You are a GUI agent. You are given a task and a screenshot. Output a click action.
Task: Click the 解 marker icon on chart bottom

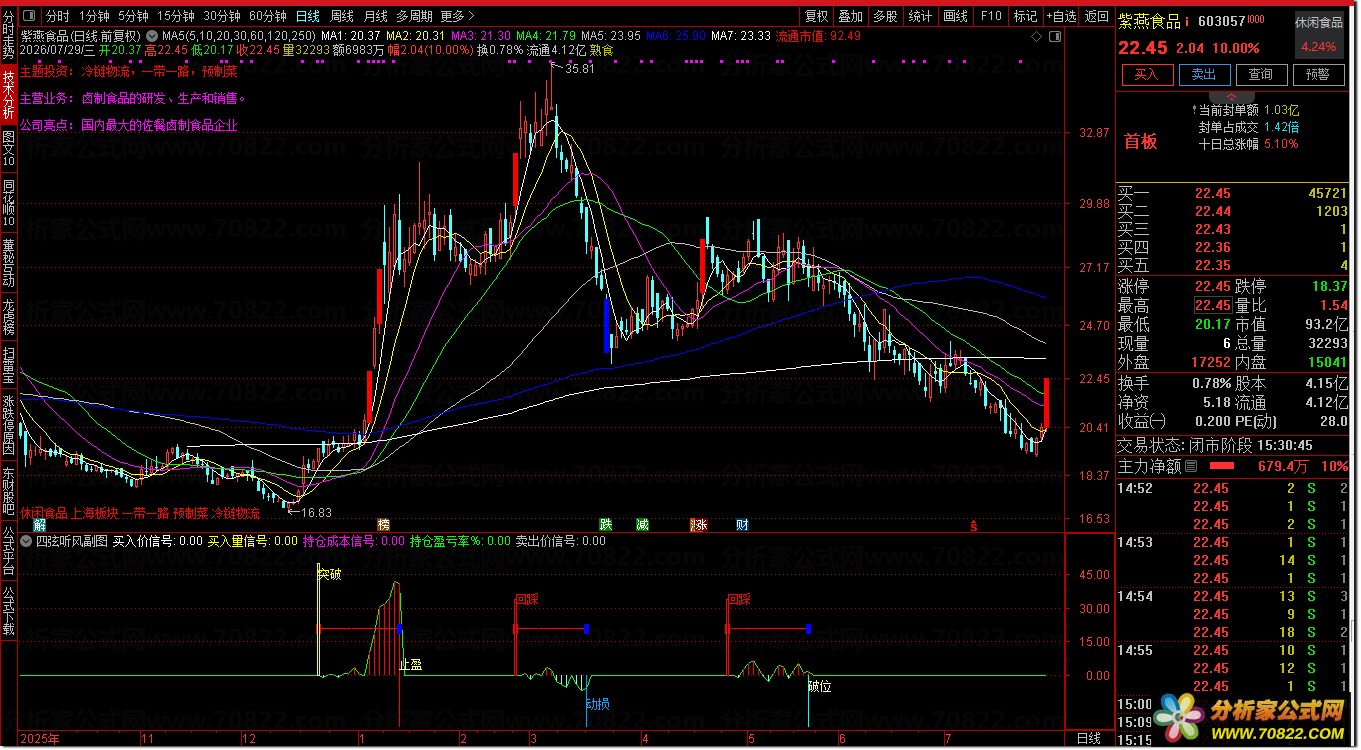pos(39,525)
